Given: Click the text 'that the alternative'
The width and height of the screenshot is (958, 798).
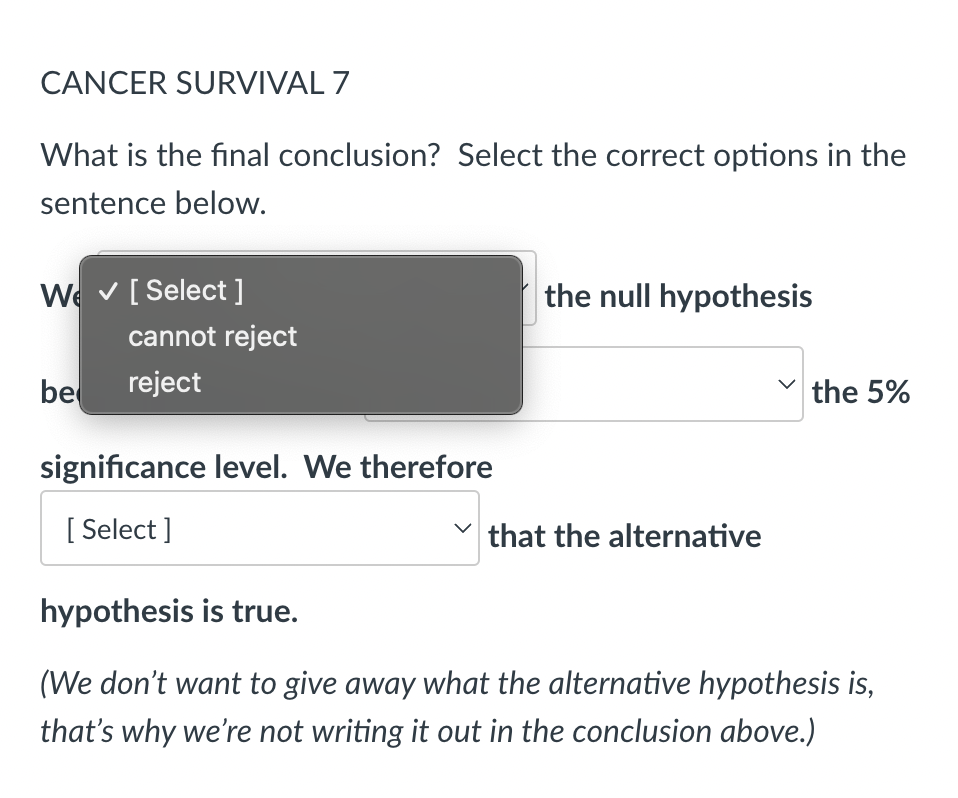Looking at the screenshot, I should pos(624,535).
